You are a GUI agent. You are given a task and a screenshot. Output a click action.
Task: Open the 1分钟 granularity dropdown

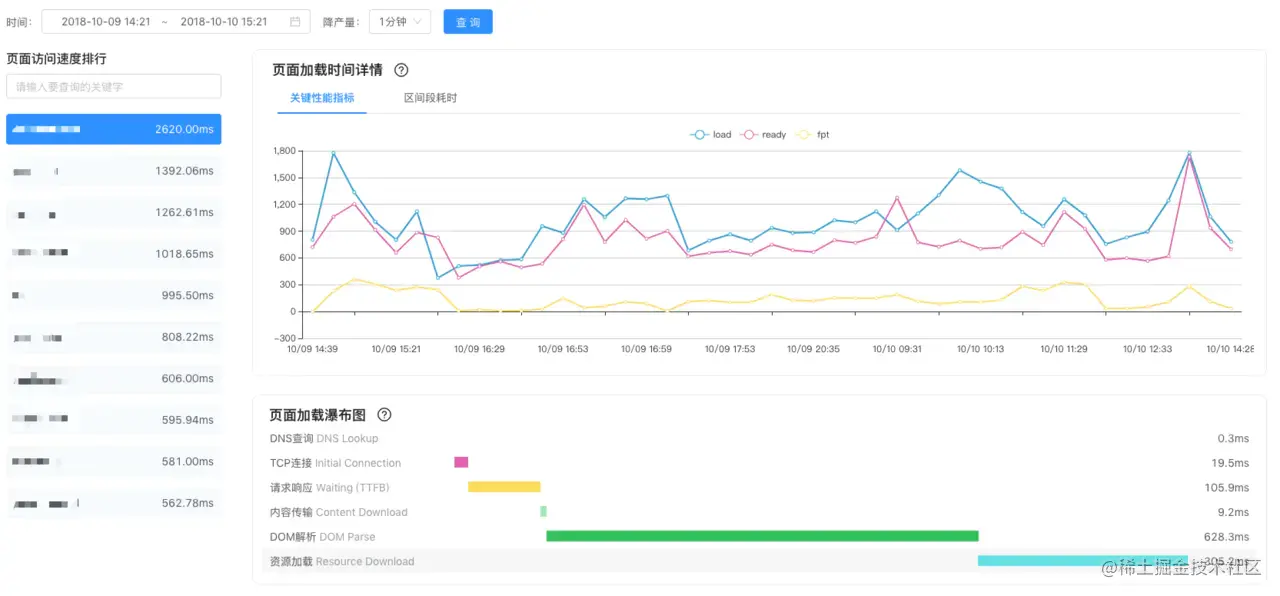click(400, 22)
